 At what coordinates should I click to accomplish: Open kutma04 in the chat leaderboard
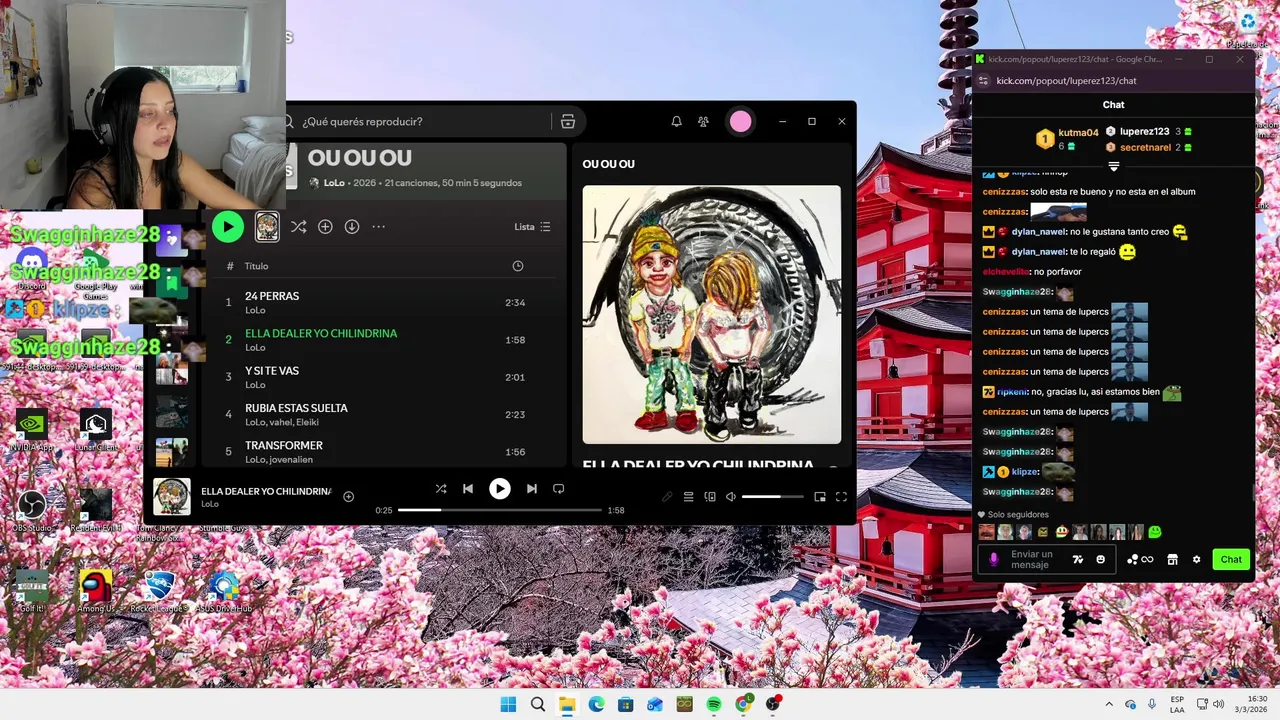coord(1078,132)
